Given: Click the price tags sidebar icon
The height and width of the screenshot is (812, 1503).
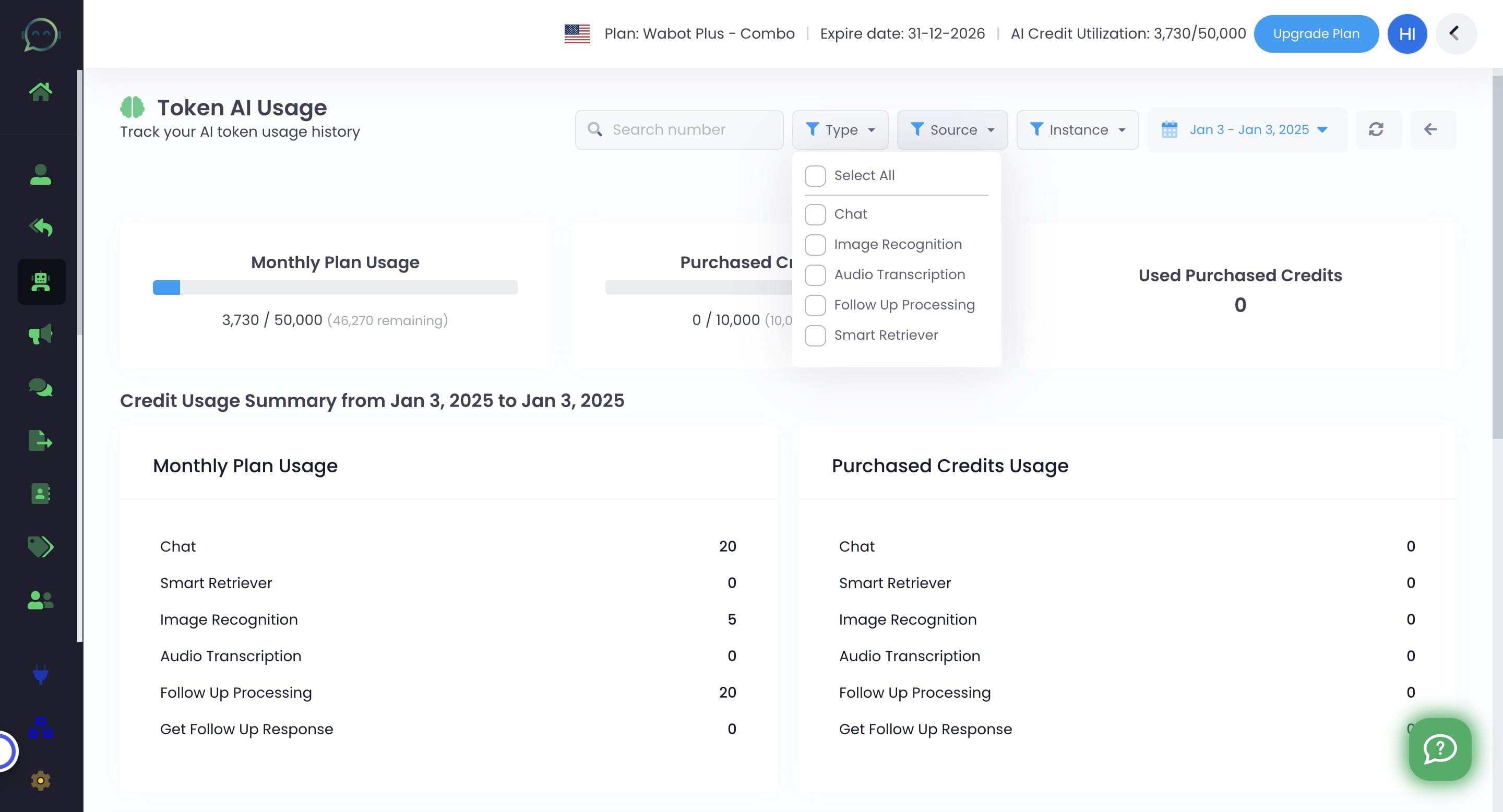Looking at the screenshot, I should point(40,546).
